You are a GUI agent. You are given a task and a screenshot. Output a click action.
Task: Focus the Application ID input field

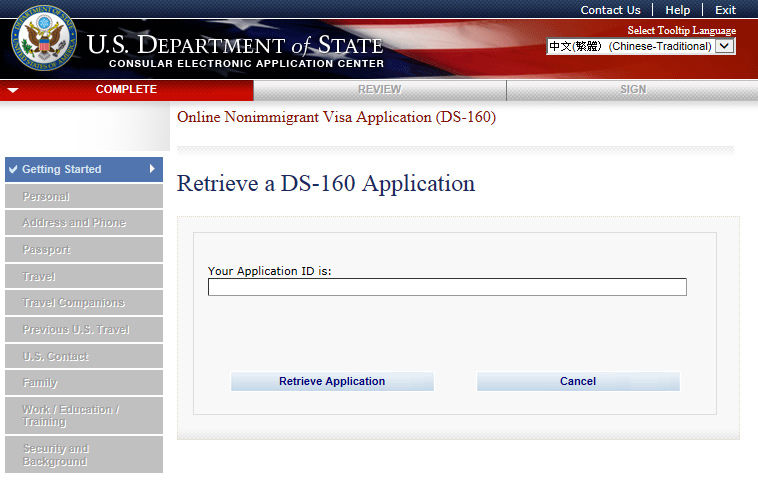[447, 287]
